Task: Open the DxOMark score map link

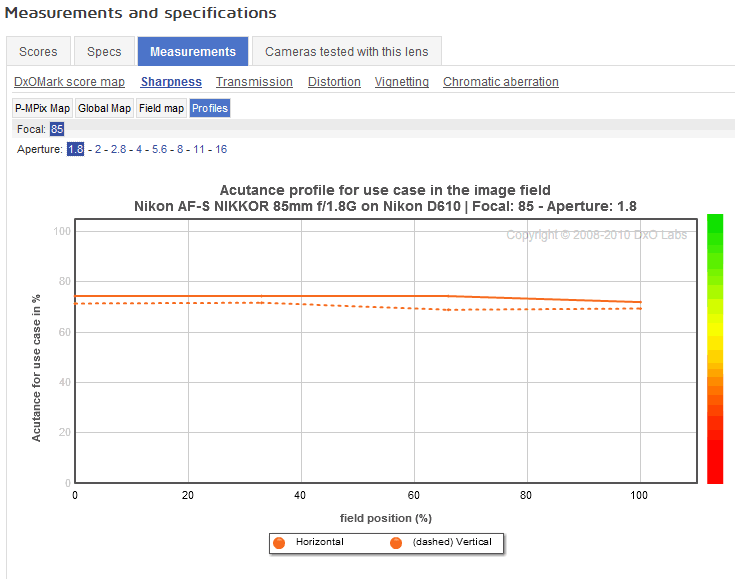Action: click(70, 82)
